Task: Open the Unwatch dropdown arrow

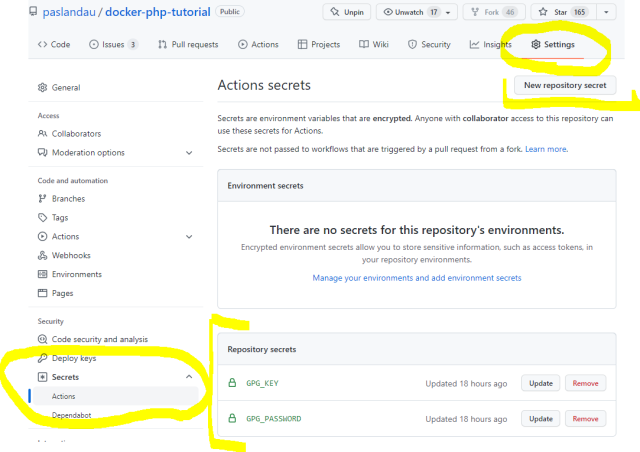Action: [448, 12]
